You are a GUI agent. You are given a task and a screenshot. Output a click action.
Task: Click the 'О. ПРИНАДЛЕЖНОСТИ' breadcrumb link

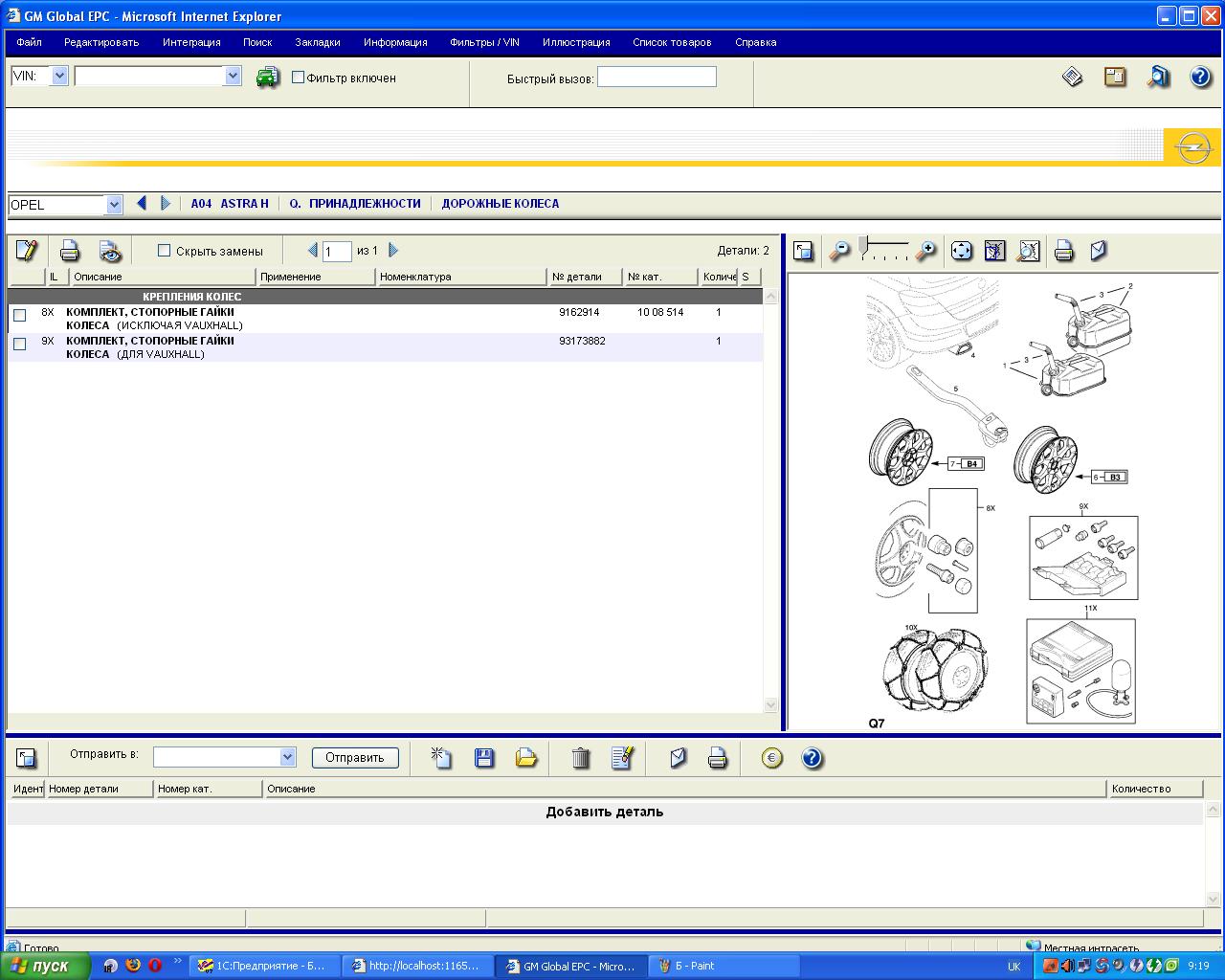coord(355,204)
